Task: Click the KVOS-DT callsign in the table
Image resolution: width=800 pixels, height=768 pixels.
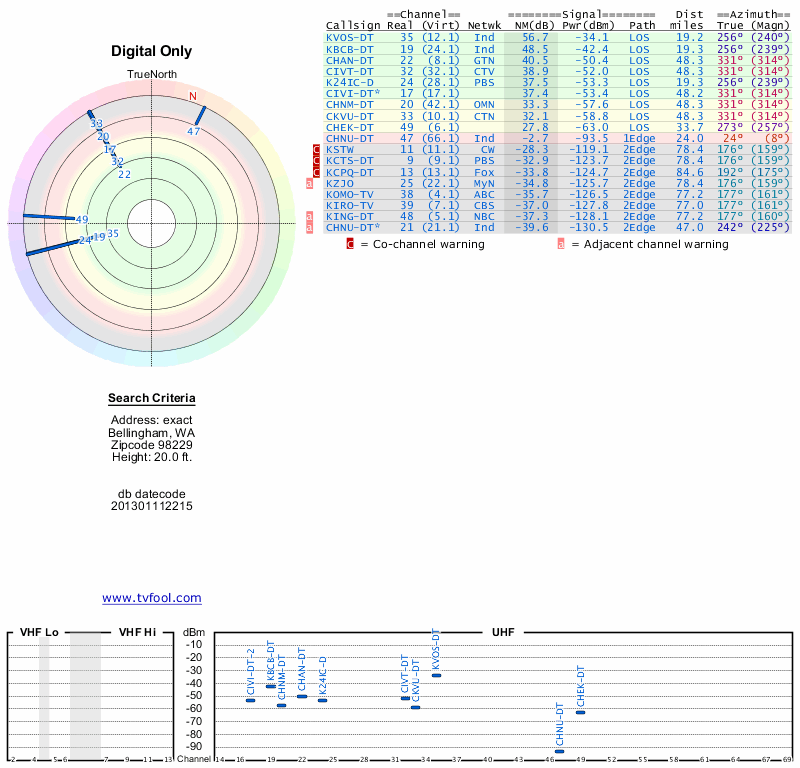Action: [x=350, y=37]
